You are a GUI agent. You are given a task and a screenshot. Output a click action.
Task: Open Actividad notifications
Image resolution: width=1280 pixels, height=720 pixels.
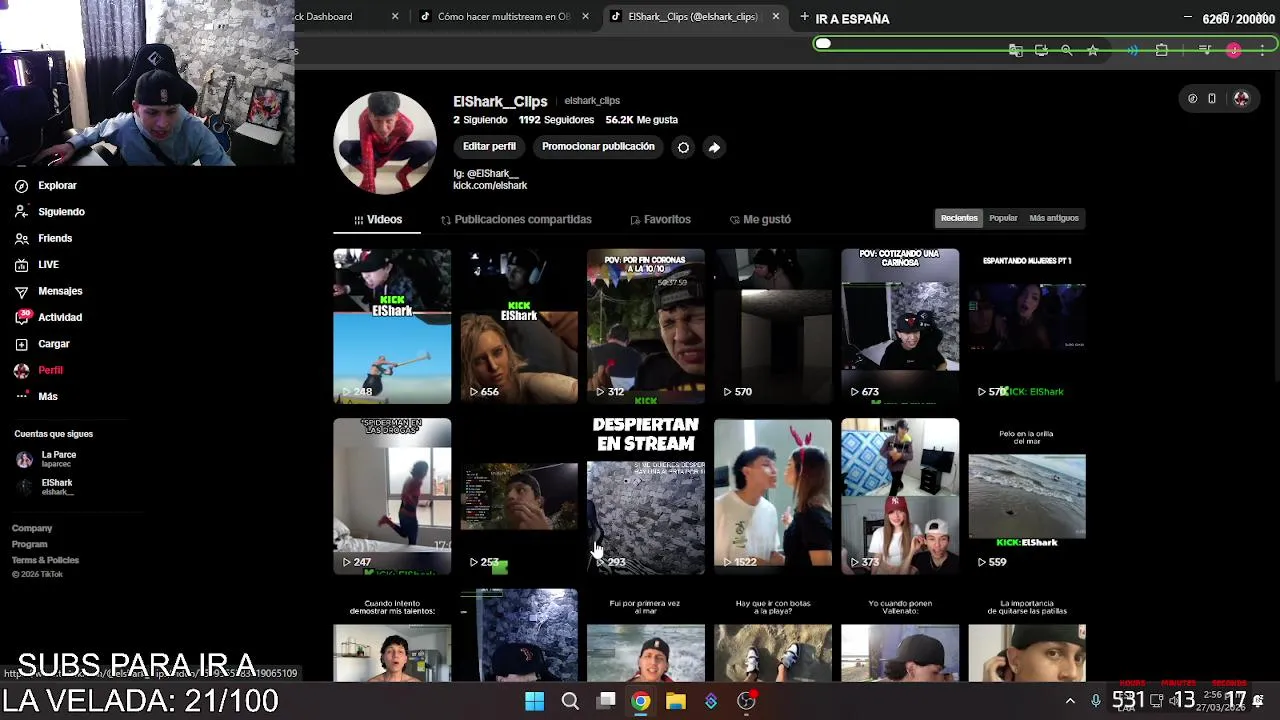tap(48, 317)
